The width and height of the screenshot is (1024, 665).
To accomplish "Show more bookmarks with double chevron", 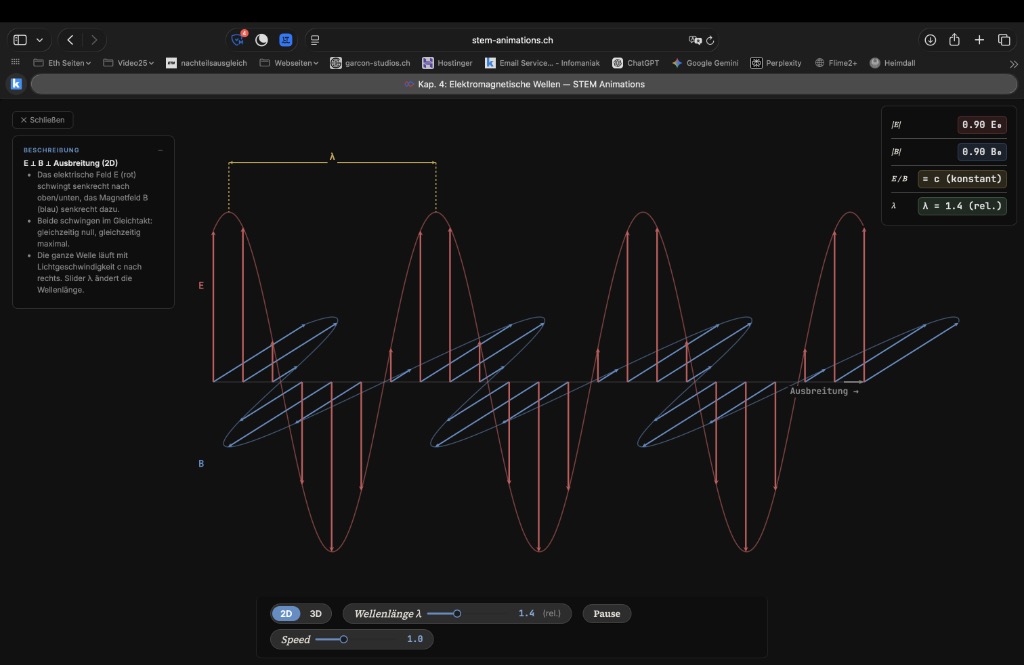I will [1013, 63].
